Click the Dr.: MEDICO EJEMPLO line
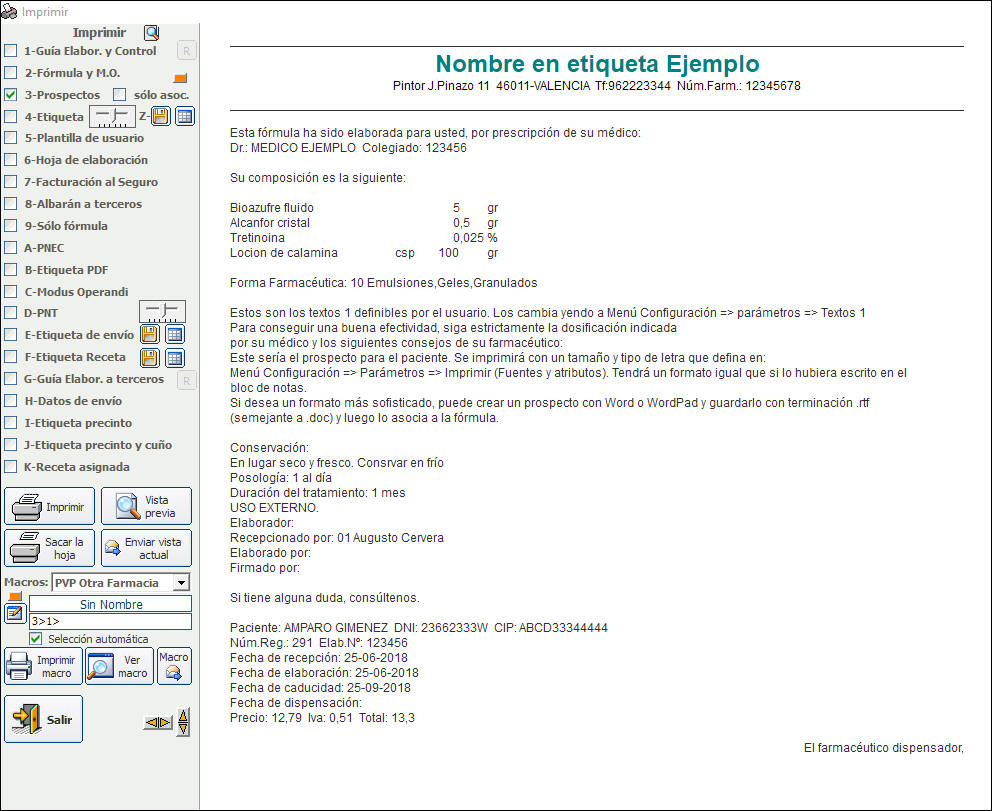Screen dimensions: 992x811 (349, 148)
